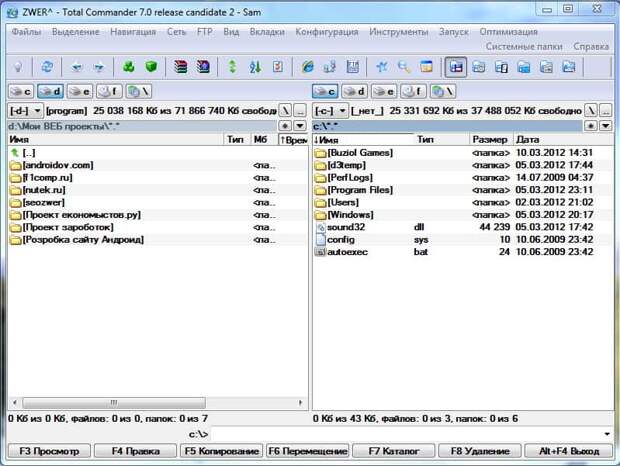Image resolution: width=620 pixels, height=466 pixels.
Task: Click the Internet Explorer globe icon
Action: pyautogui.click(x=307, y=67)
